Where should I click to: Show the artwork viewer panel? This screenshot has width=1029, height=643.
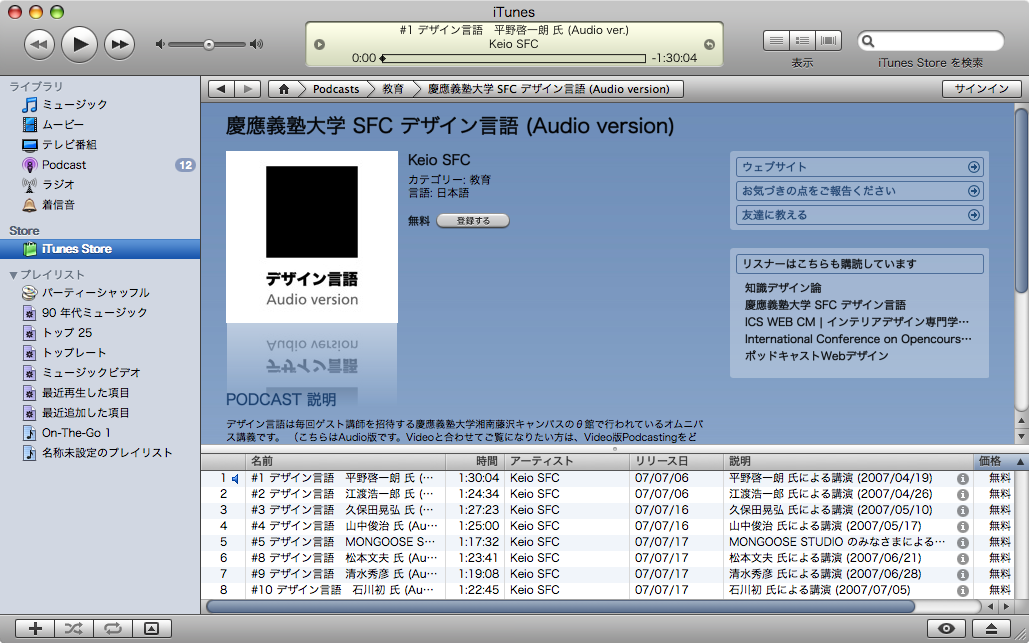151,628
